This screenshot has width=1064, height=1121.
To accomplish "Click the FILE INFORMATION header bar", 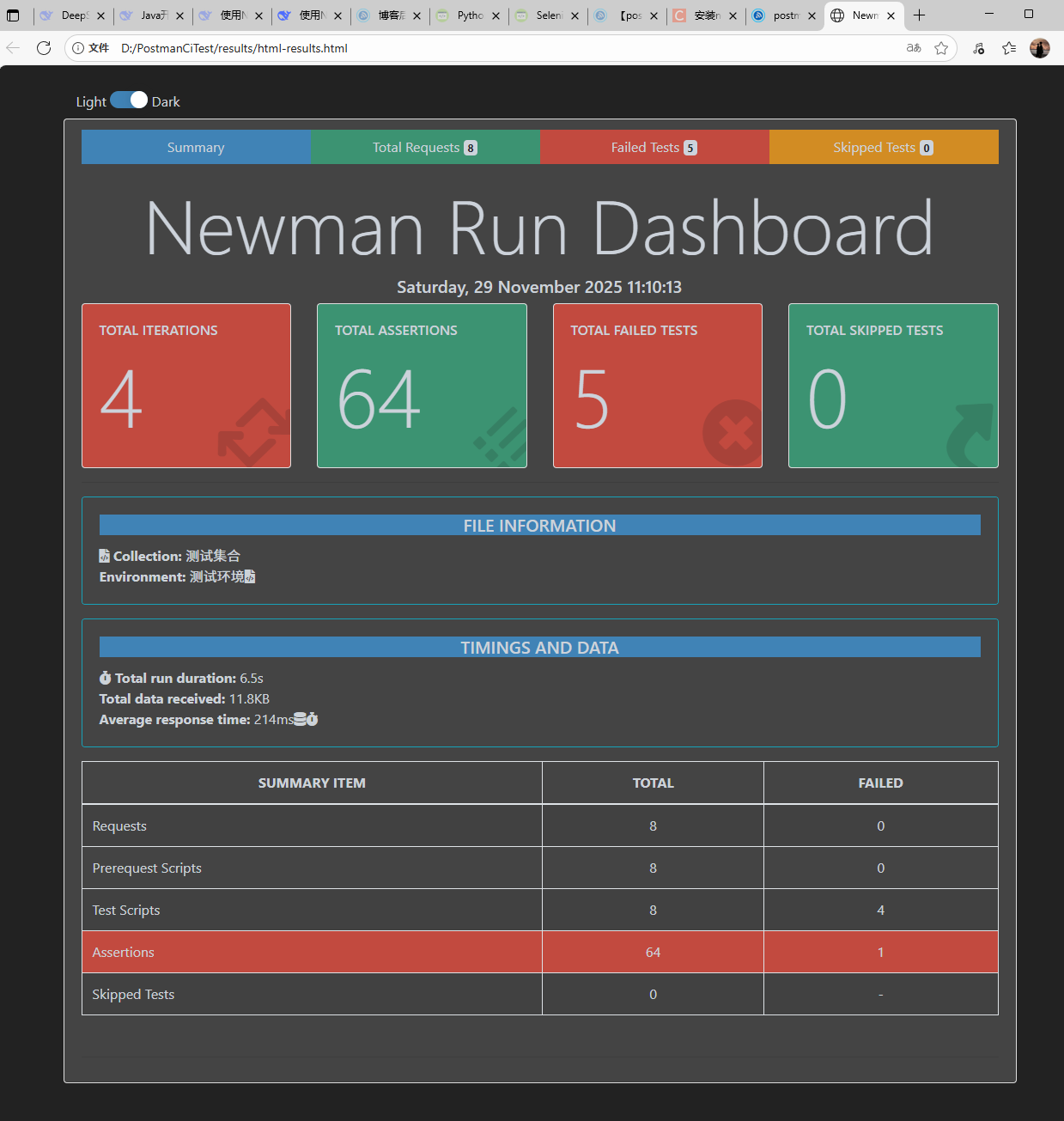I will (540, 525).
